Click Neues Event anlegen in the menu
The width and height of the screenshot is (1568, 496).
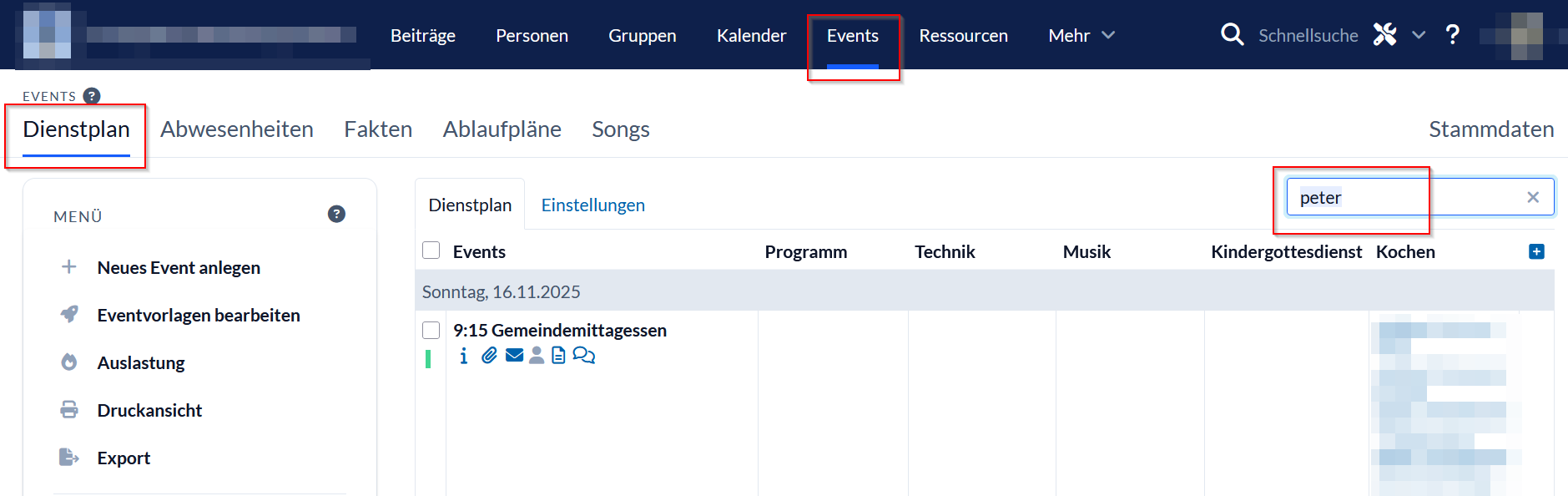click(x=179, y=268)
